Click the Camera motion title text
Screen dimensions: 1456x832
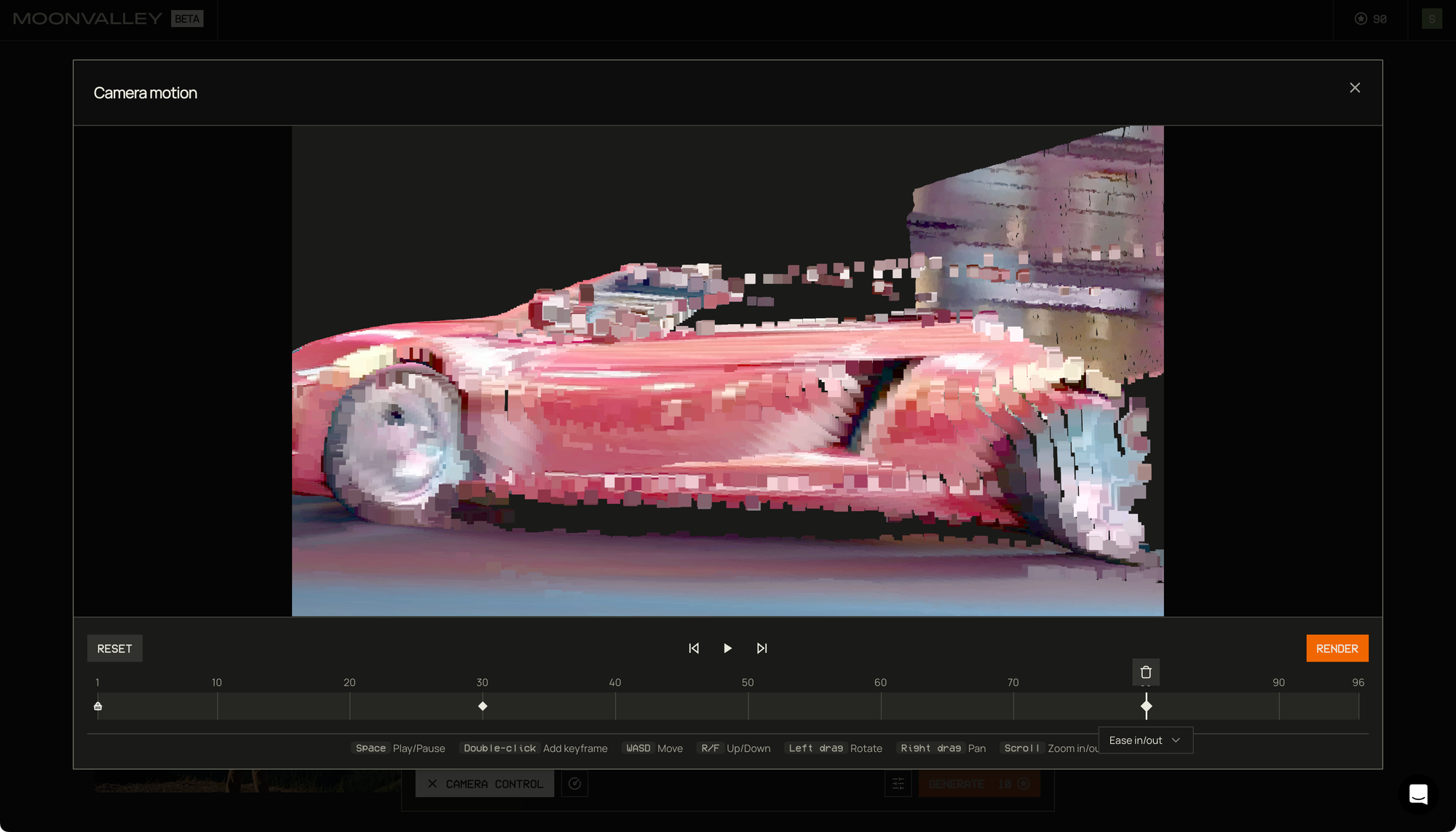pos(146,93)
